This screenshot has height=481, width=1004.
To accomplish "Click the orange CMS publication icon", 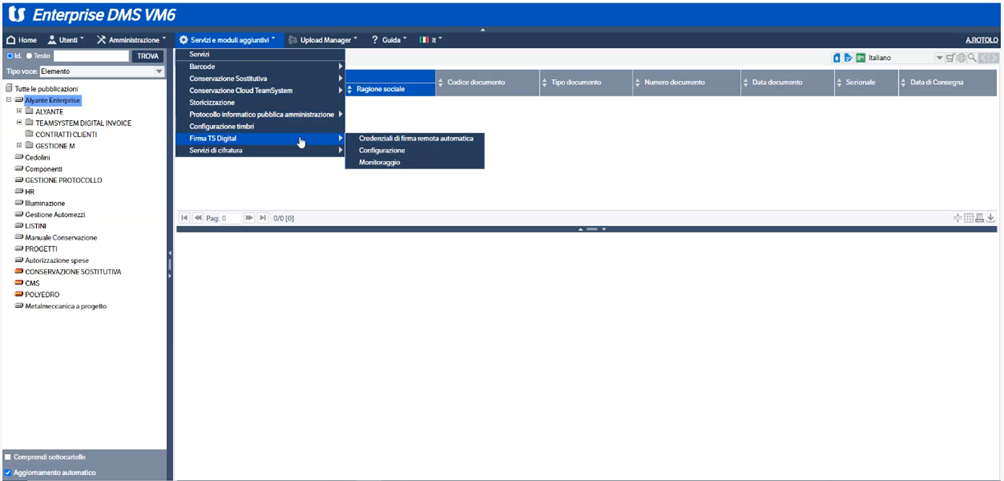I will (19, 283).
